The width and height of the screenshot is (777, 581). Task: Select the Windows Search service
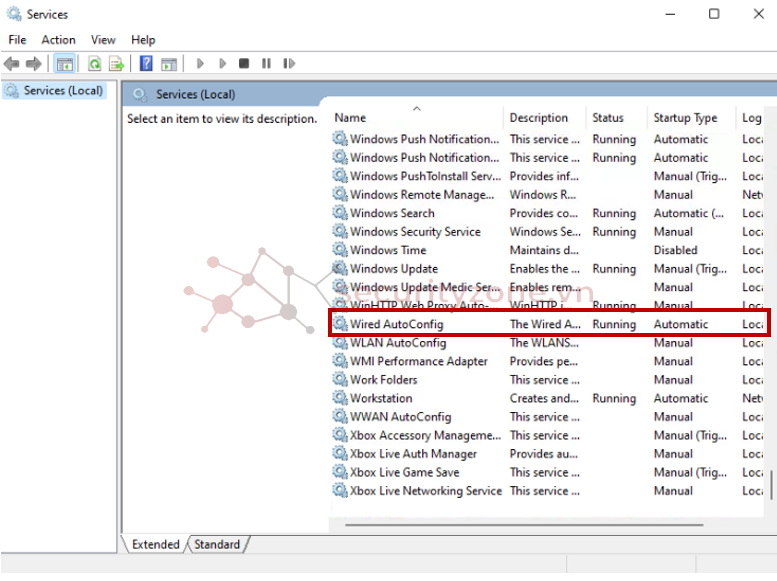(x=549, y=213)
